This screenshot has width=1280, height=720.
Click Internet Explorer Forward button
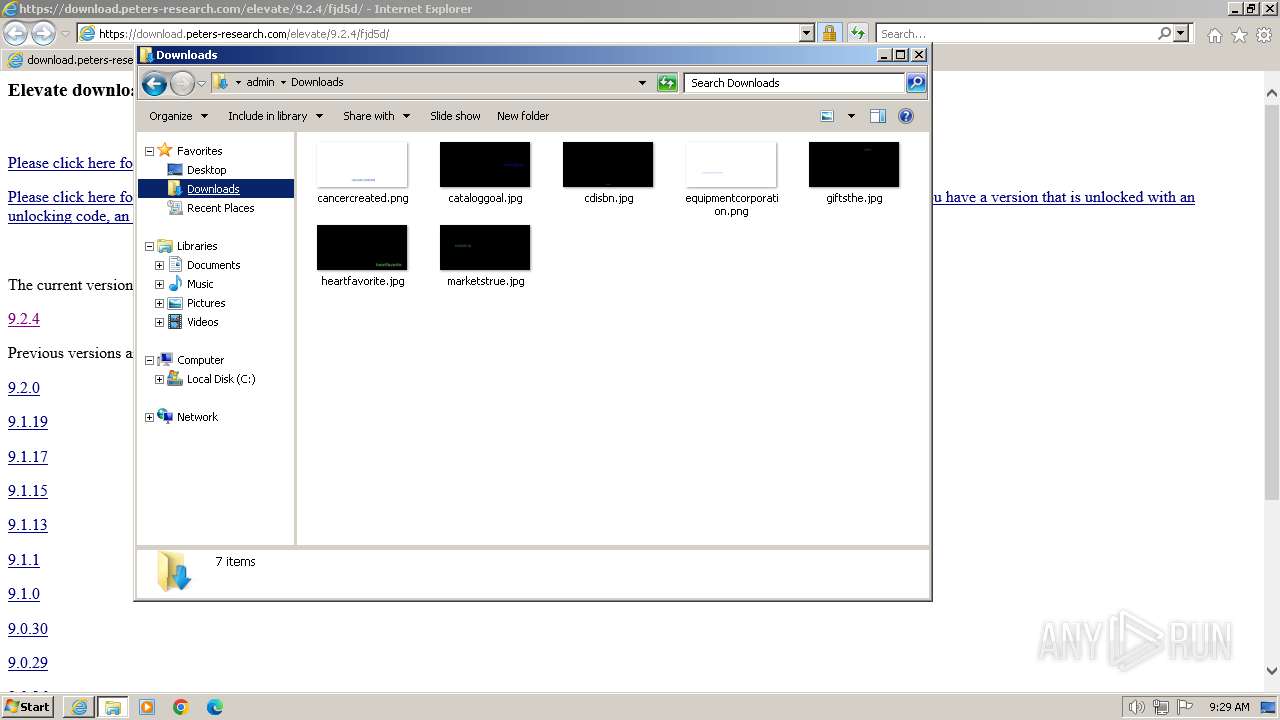tap(43, 33)
